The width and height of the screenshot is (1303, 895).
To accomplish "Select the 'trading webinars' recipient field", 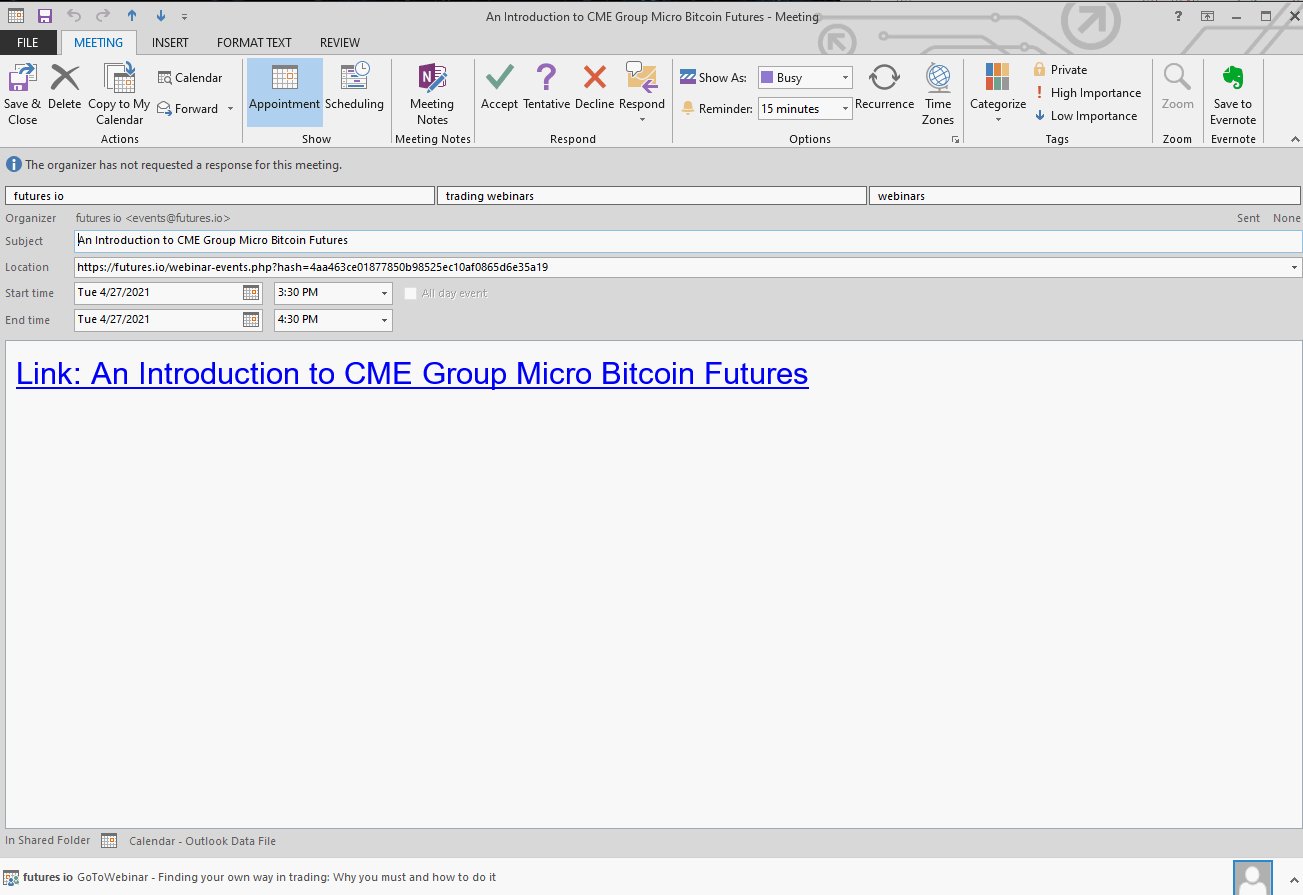I will [x=652, y=196].
